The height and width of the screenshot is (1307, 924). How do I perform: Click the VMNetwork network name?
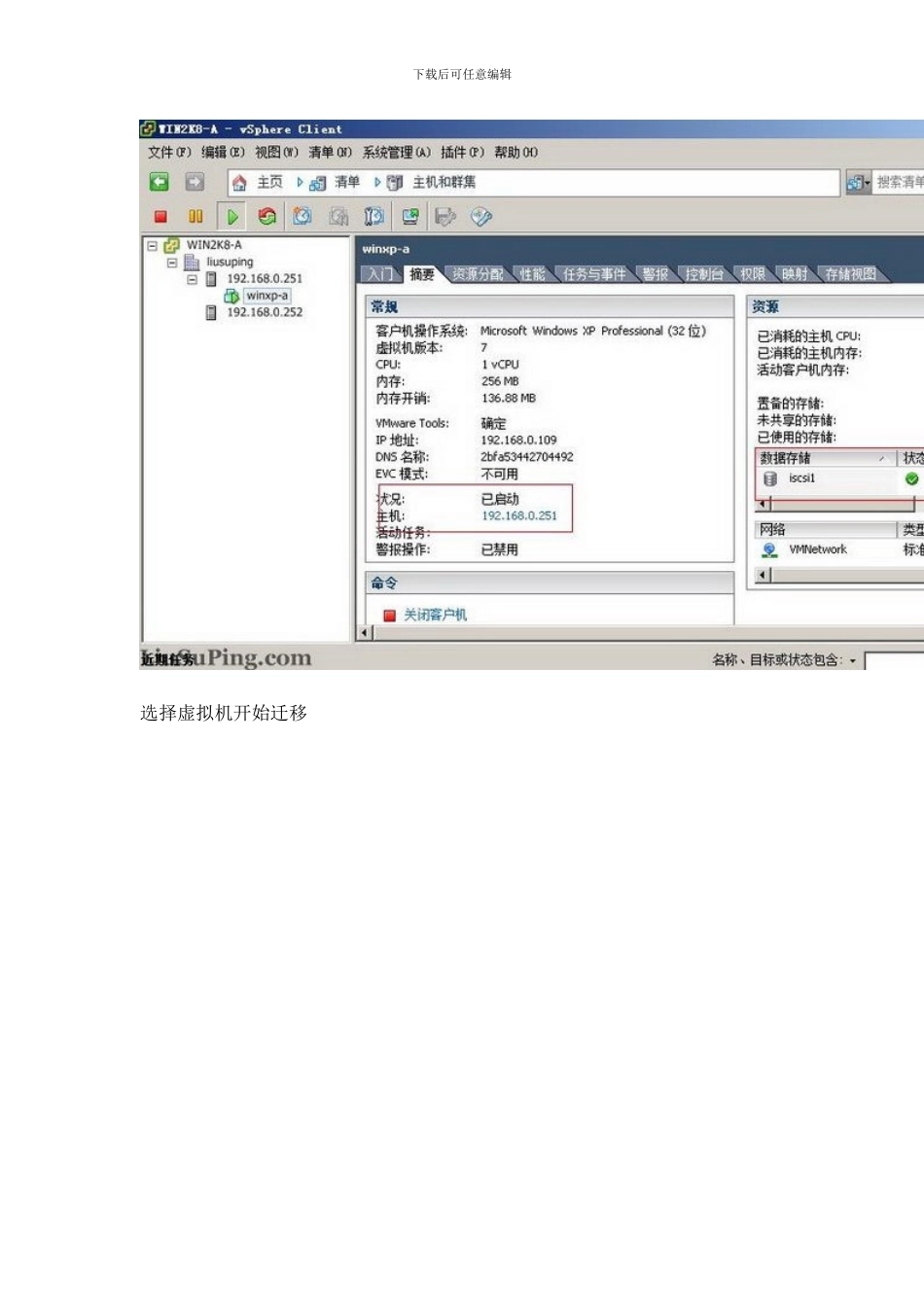818,549
